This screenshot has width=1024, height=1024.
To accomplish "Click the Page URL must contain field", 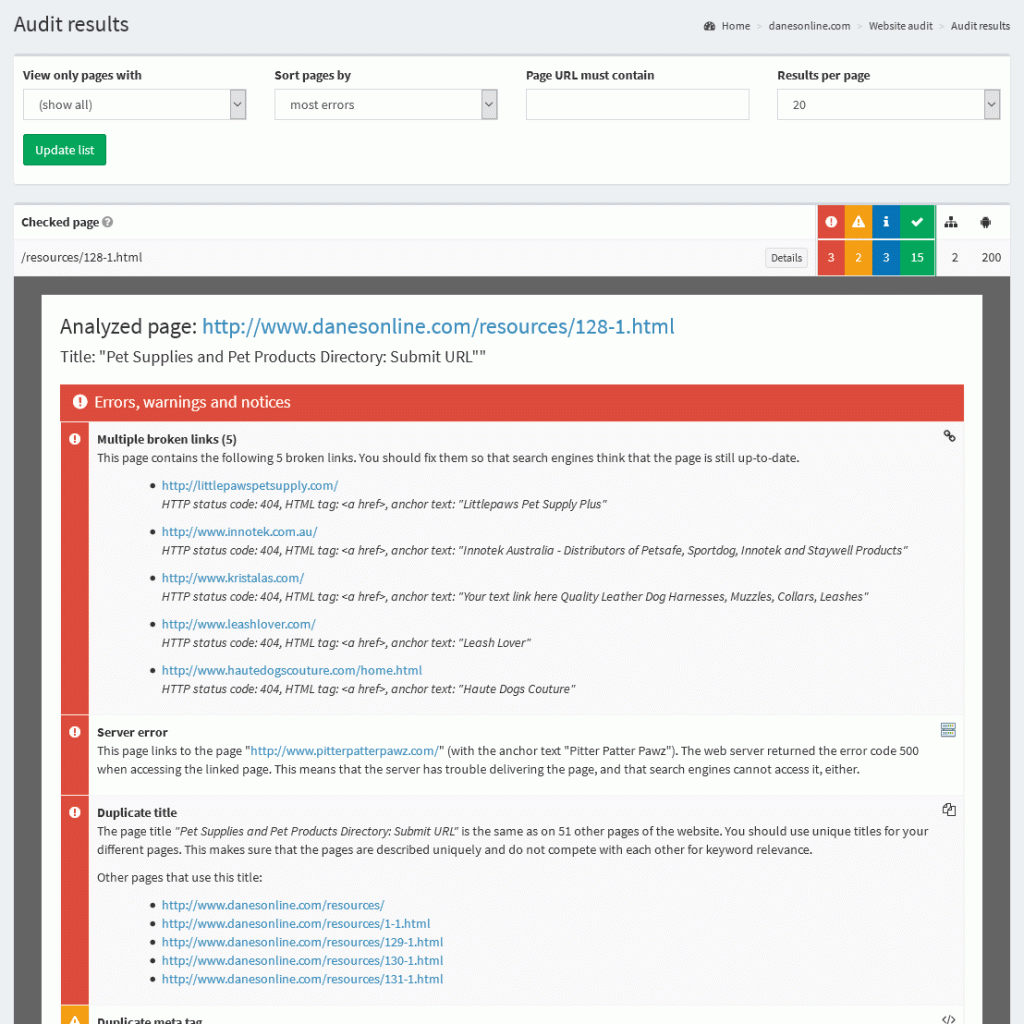I will [x=637, y=104].
